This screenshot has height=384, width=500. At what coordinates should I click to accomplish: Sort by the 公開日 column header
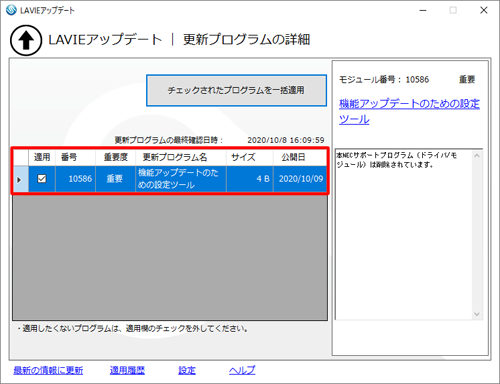pyautogui.click(x=300, y=157)
